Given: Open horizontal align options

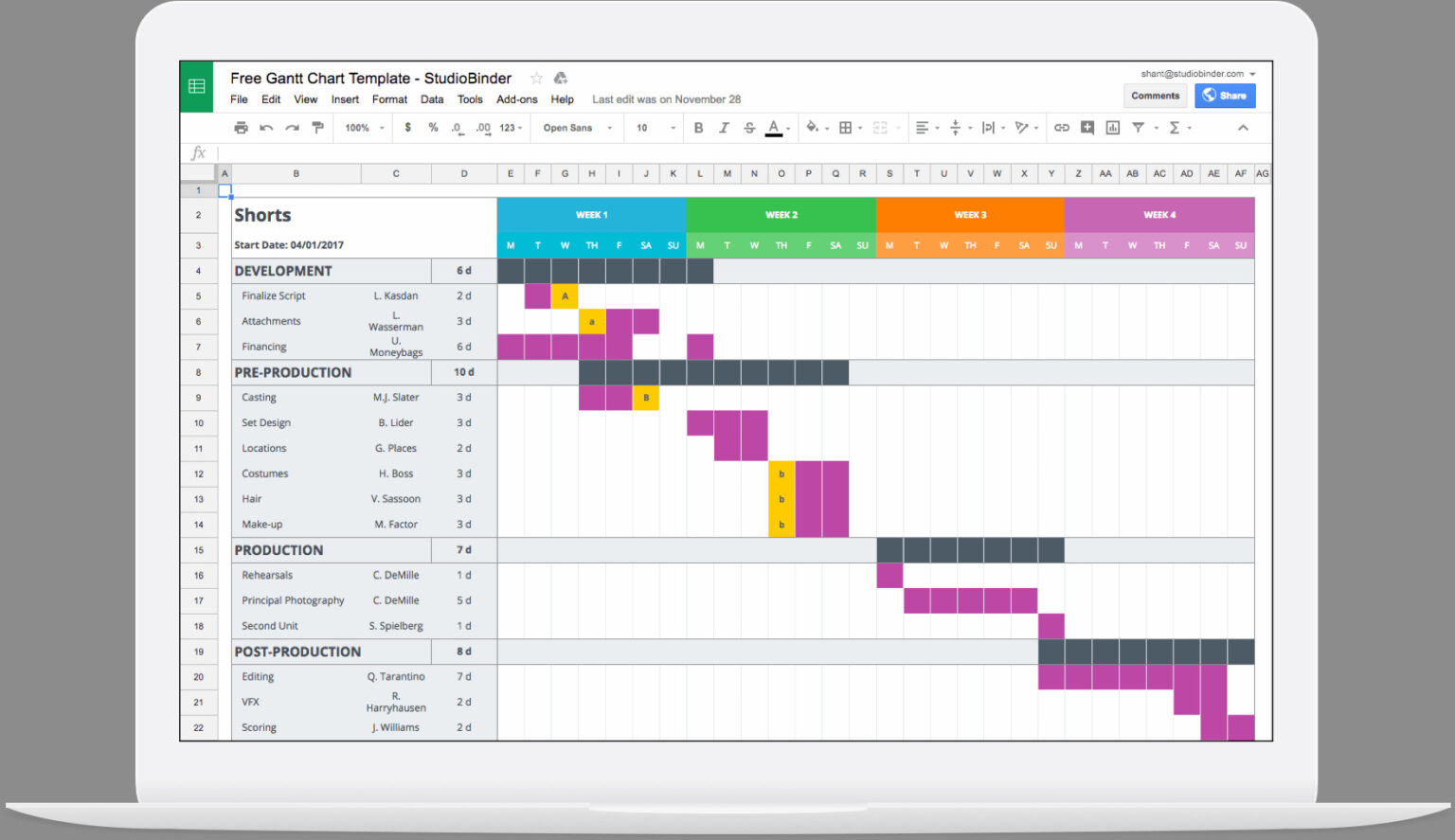Looking at the screenshot, I should click(x=922, y=128).
